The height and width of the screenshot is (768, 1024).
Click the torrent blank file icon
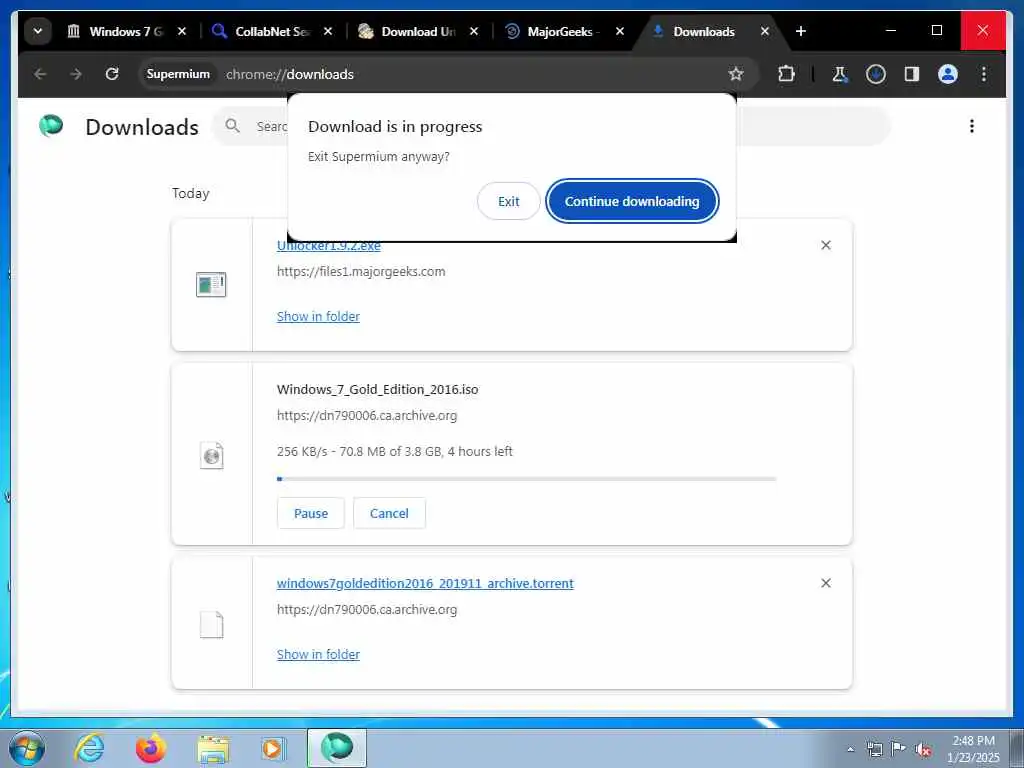click(x=212, y=624)
